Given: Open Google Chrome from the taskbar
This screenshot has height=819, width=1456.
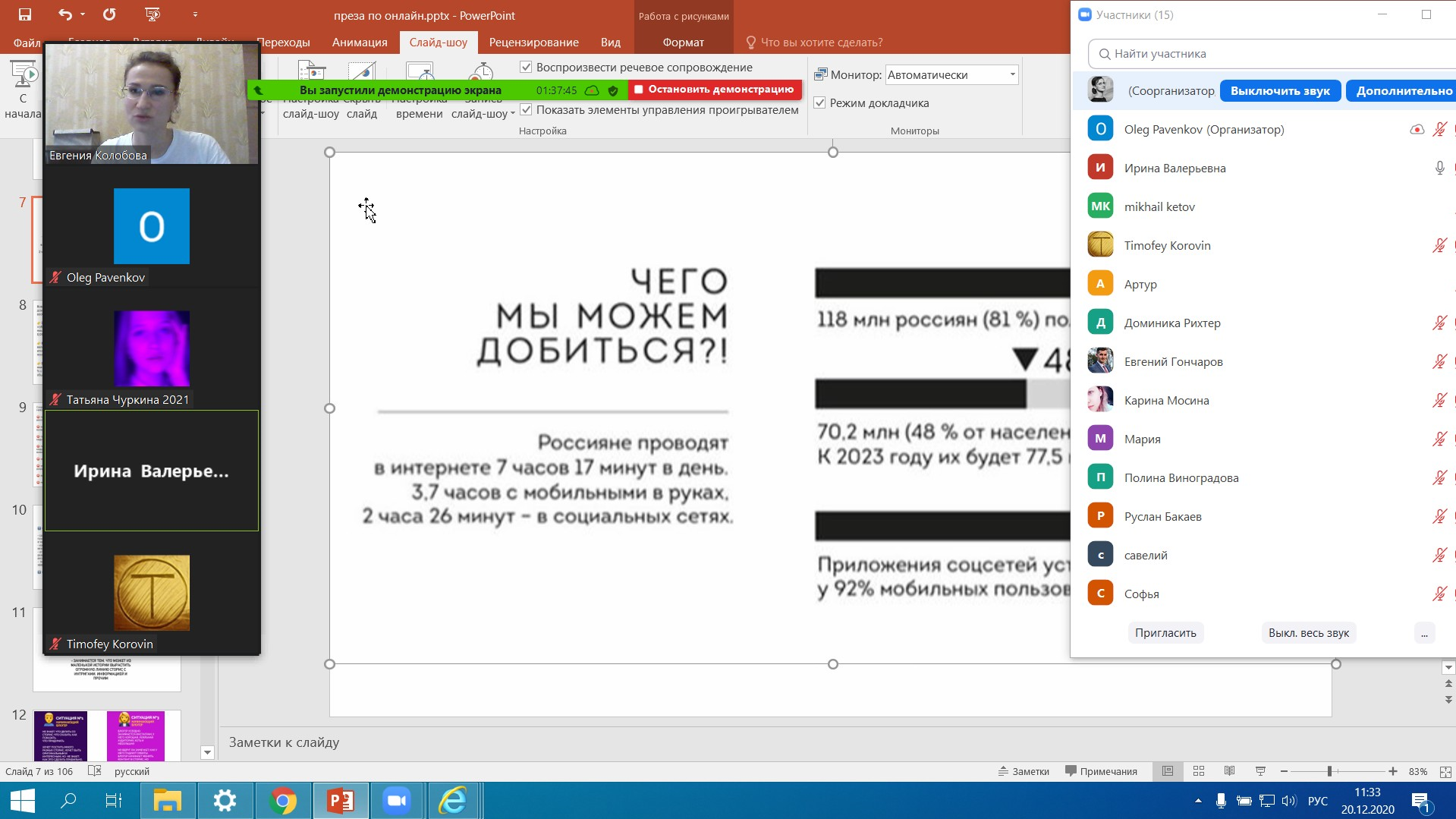Looking at the screenshot, I should point(282,801).
